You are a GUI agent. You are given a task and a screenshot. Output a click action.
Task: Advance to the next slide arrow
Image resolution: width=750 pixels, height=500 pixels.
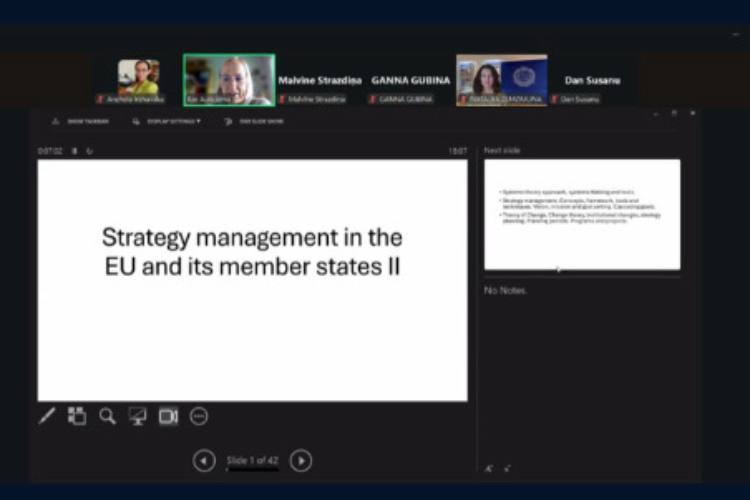301,460
